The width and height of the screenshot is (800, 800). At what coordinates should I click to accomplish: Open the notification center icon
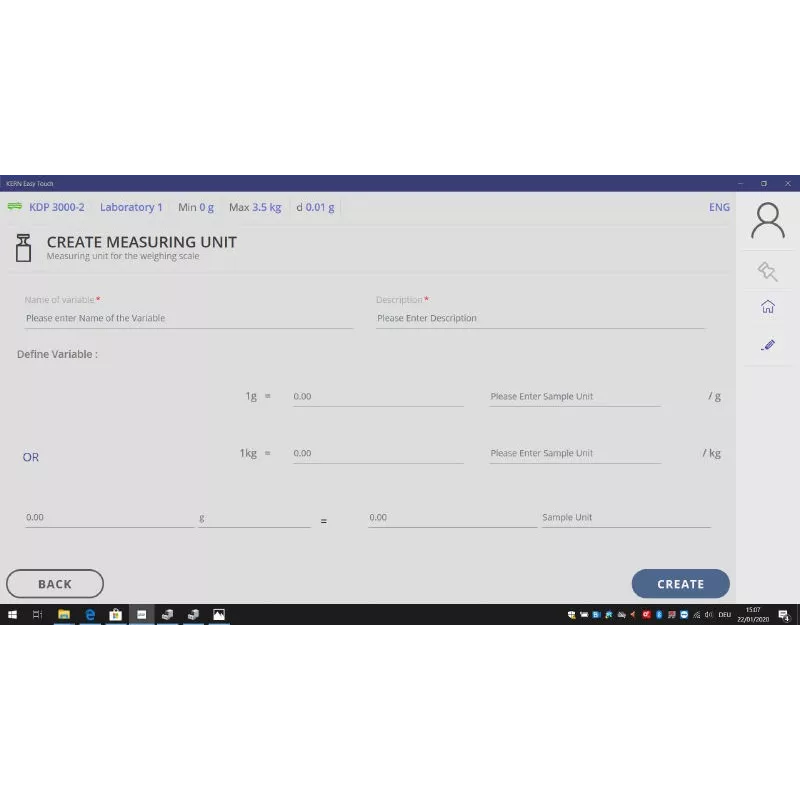coord(784,615)
